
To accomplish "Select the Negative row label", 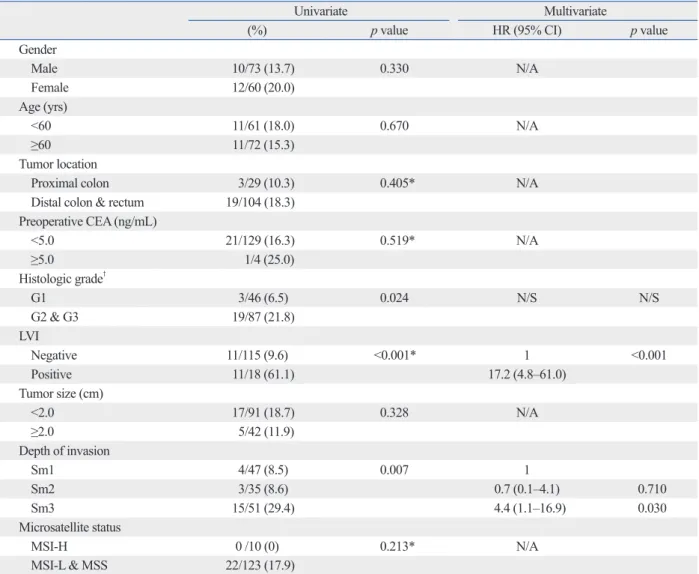I will point(54,356).
